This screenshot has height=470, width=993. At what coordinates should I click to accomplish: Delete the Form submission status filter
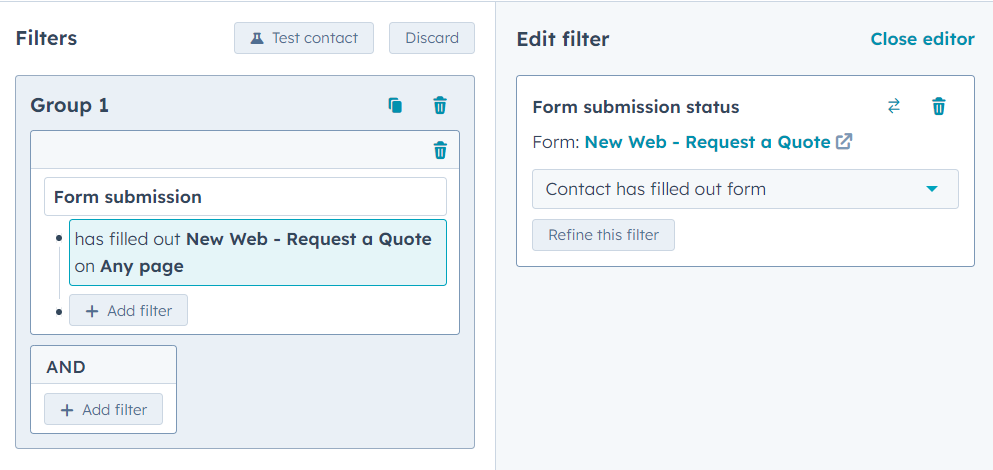tap(939, 106)
